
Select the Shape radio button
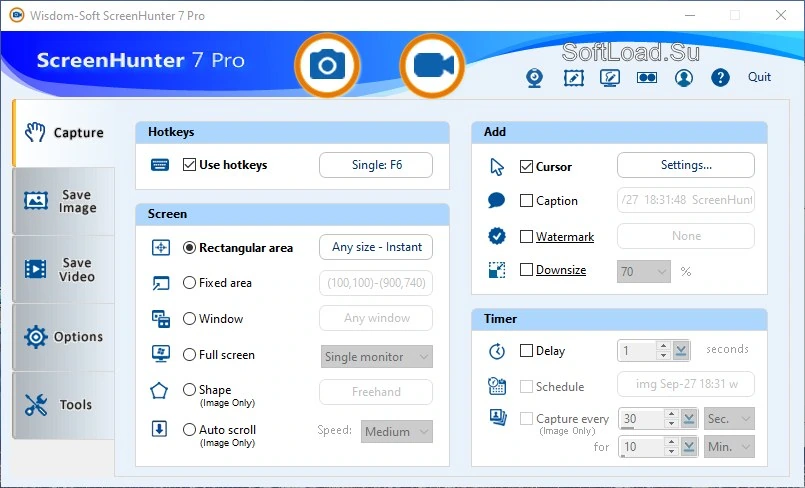[x=189, y=389]
